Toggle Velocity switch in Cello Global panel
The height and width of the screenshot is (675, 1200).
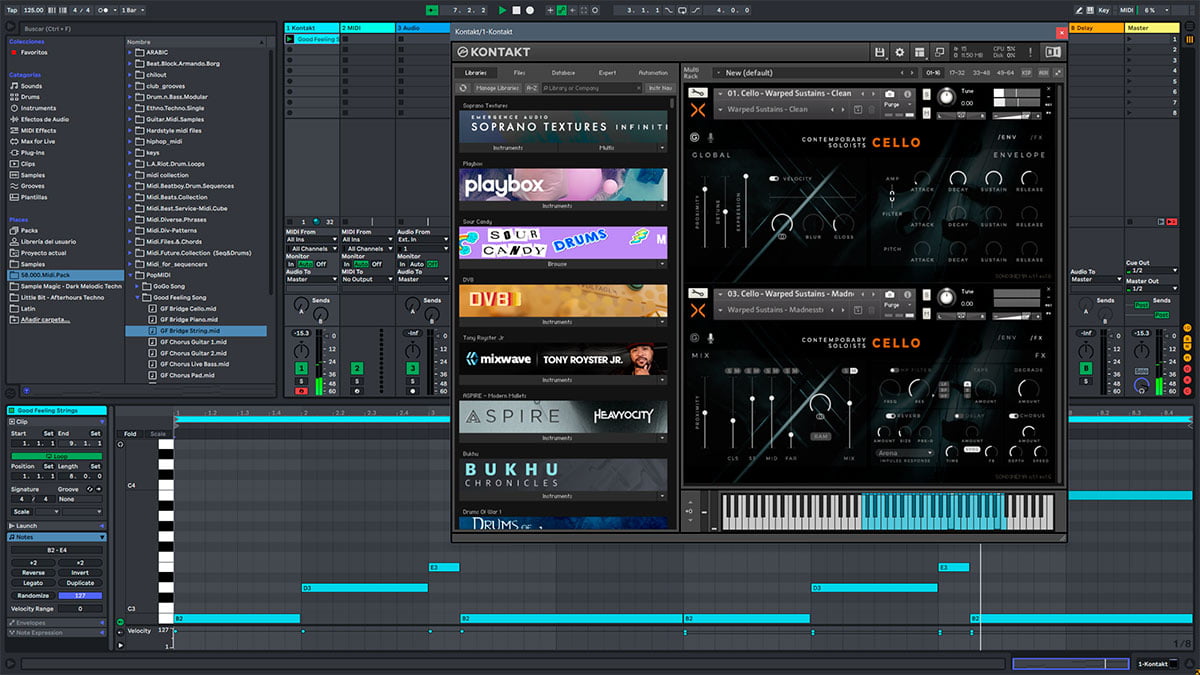coord(774,179)
